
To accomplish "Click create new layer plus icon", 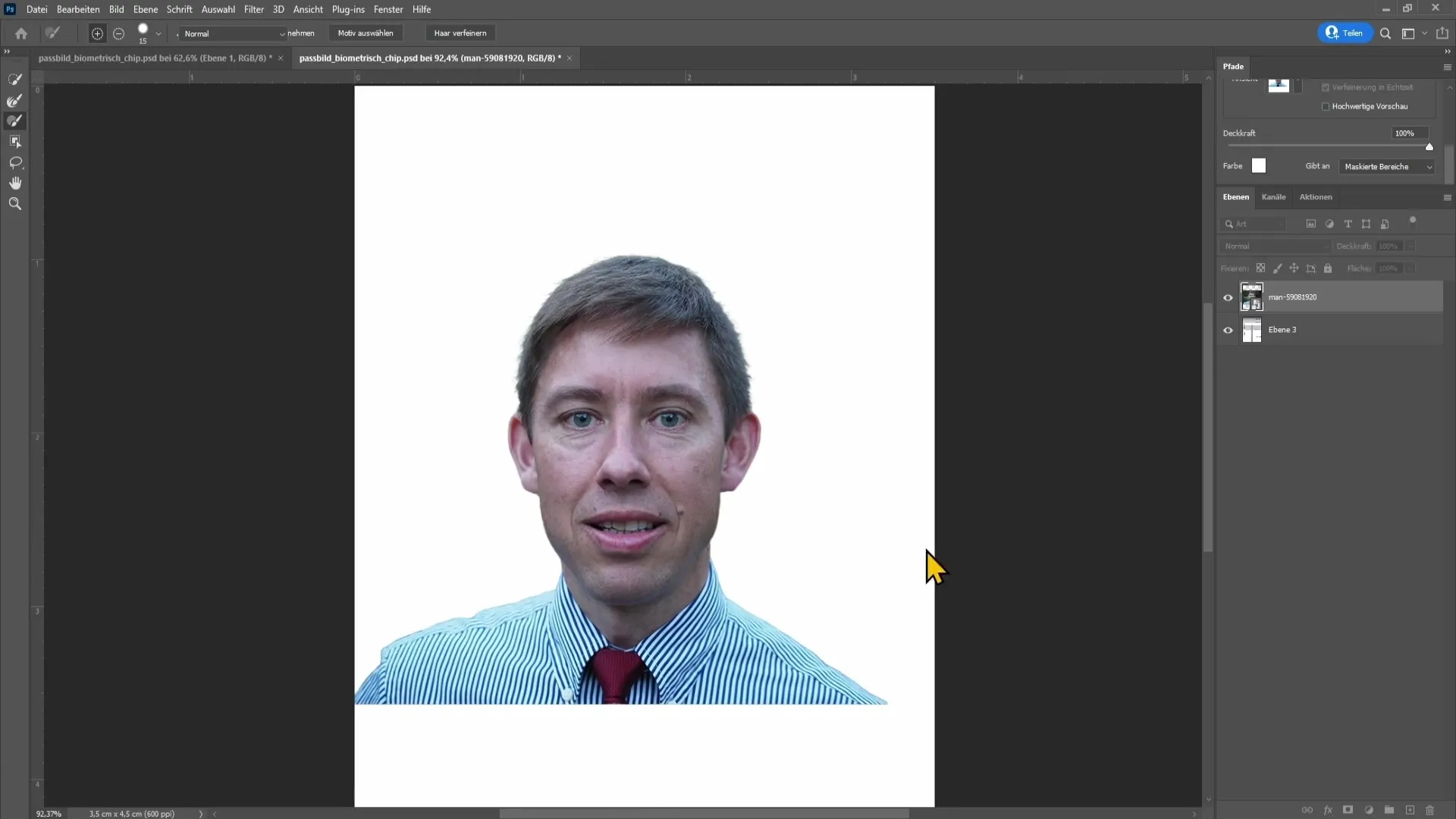I will click(1410, 810).
